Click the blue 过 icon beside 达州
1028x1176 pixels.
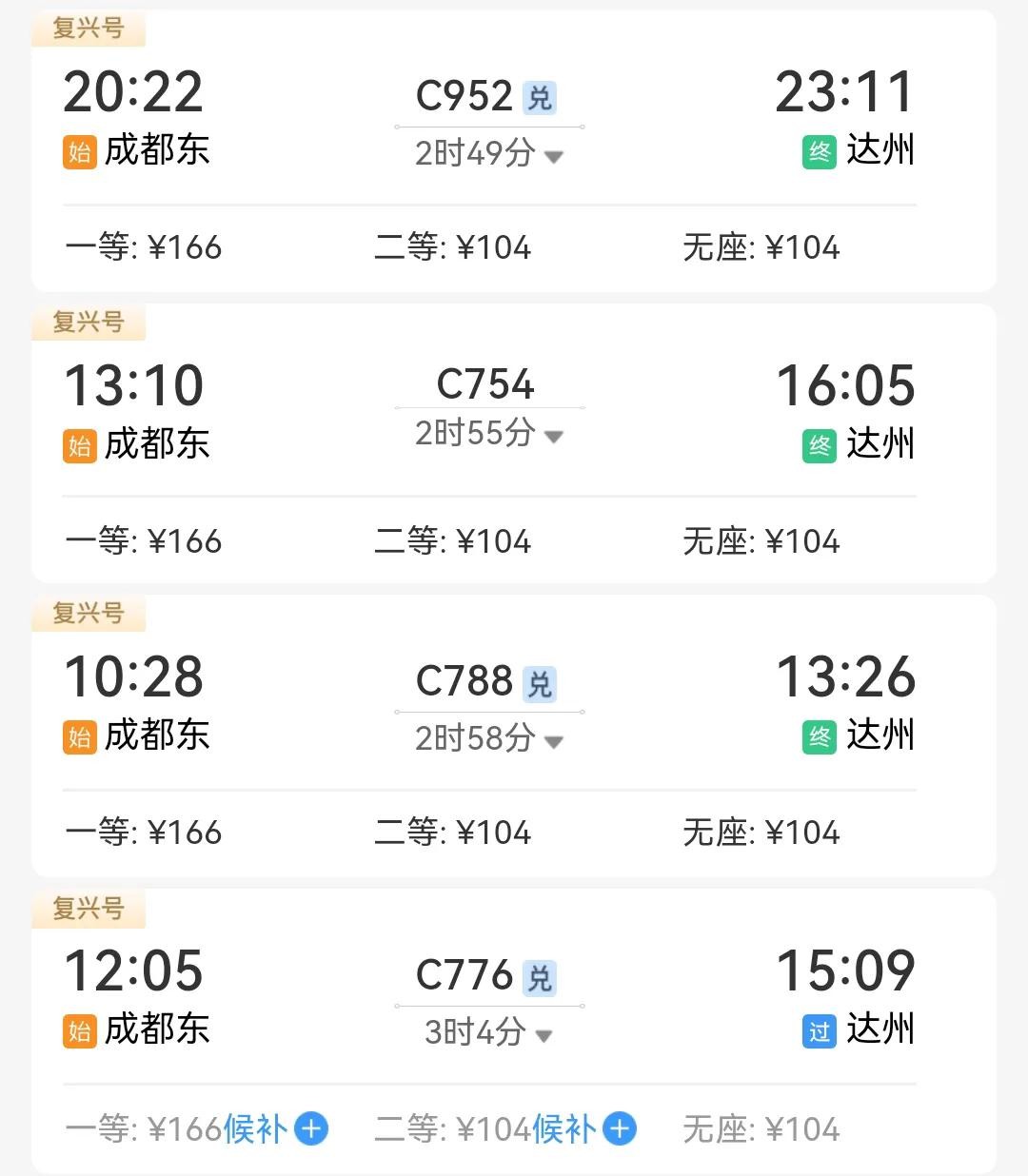pyautogui.click(x=819, y=1030)
